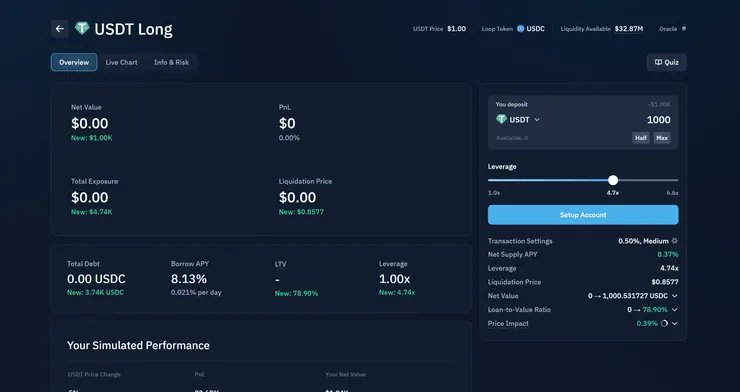Click the Half amount button
The width and height of the screenshot is (740, 392).
pyautogui.click(x=640, y=138)
